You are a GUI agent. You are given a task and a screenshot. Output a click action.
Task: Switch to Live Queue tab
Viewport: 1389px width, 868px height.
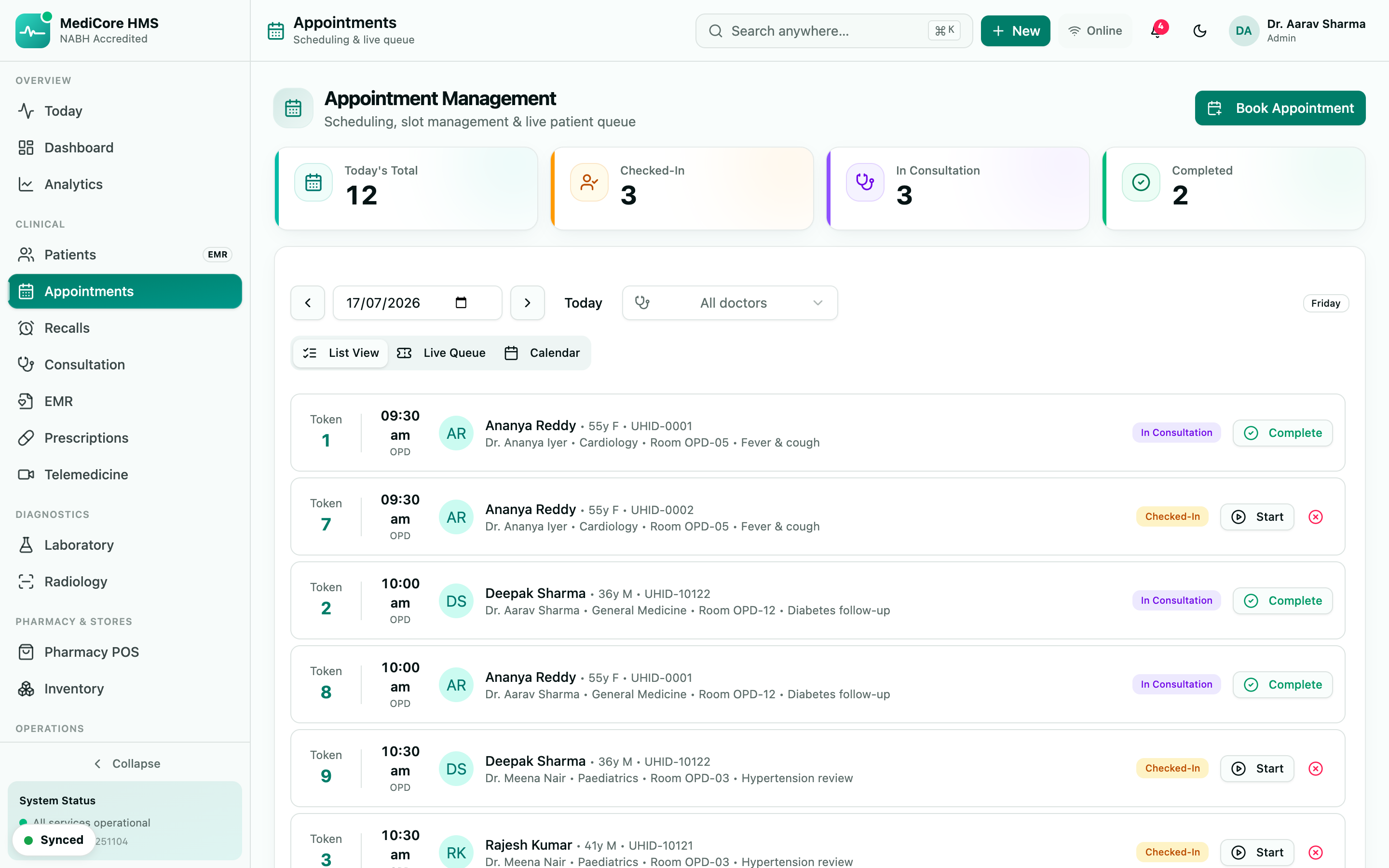point(441,353)
